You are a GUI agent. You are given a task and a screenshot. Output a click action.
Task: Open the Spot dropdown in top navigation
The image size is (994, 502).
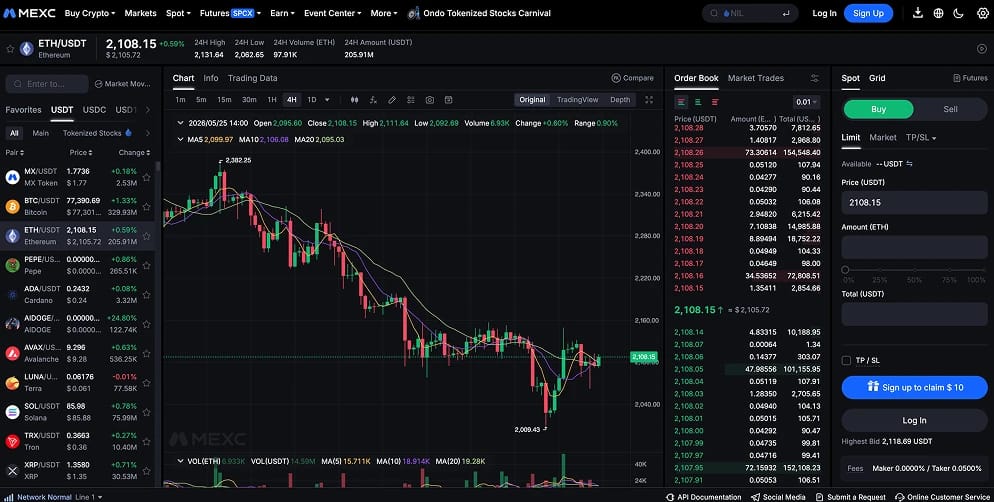[178, 13]
